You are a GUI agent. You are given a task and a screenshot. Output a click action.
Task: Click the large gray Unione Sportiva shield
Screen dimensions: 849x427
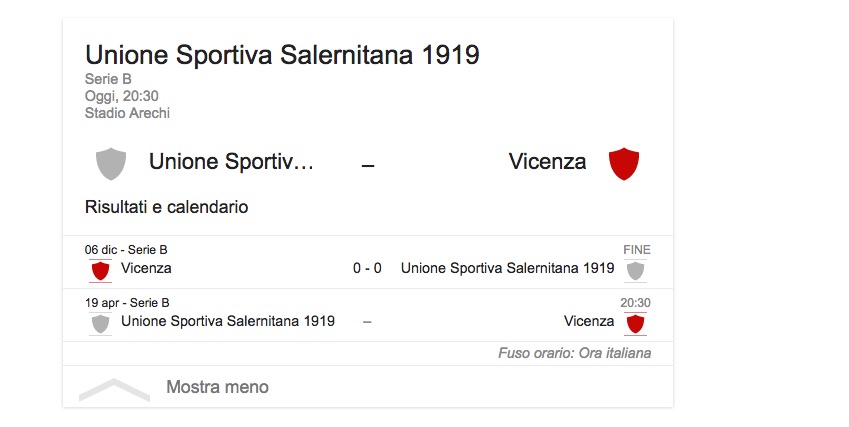[x=110, y=163]
